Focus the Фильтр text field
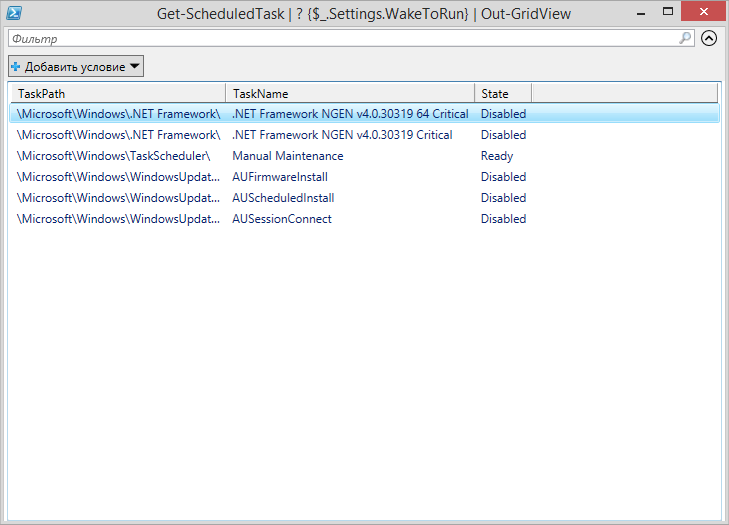Image resolution: width=729 pixels, height=525 pixels. 344,39
